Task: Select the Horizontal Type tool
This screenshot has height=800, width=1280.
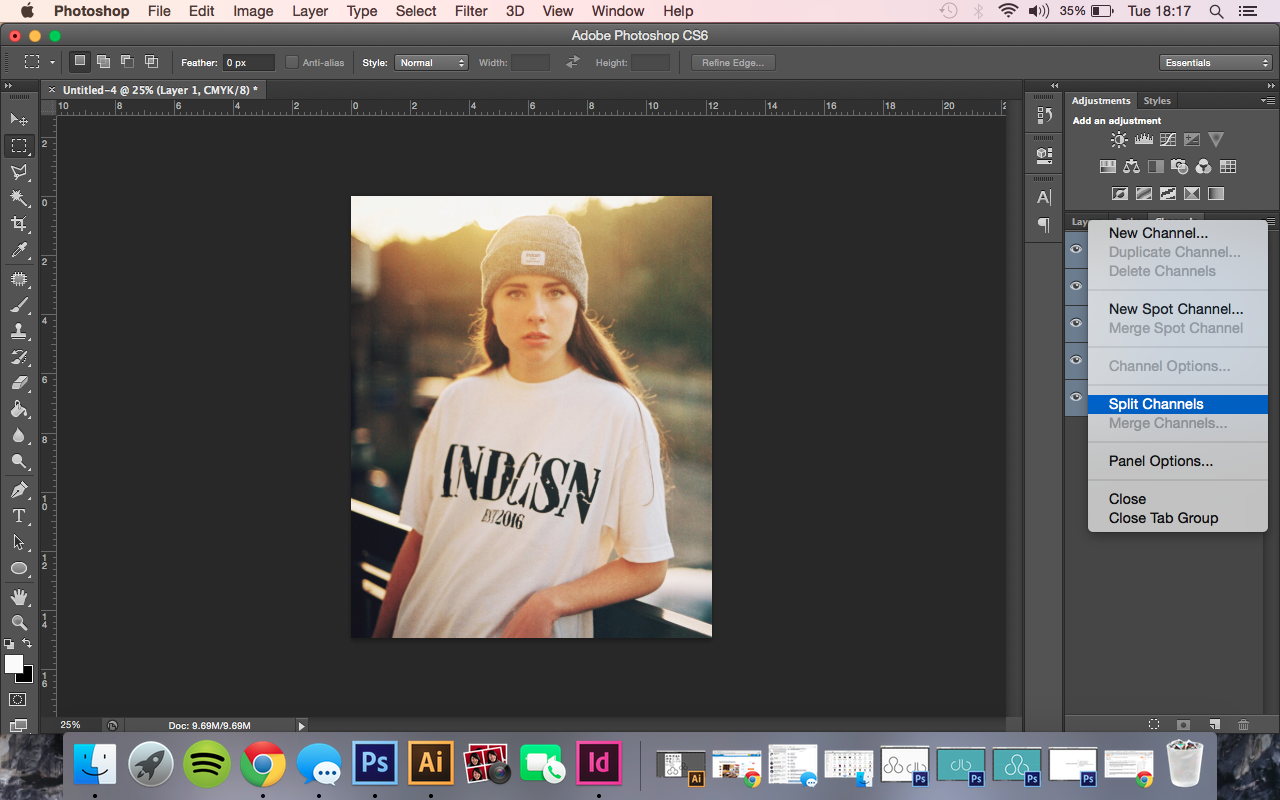Action: (x=18, y=516)
